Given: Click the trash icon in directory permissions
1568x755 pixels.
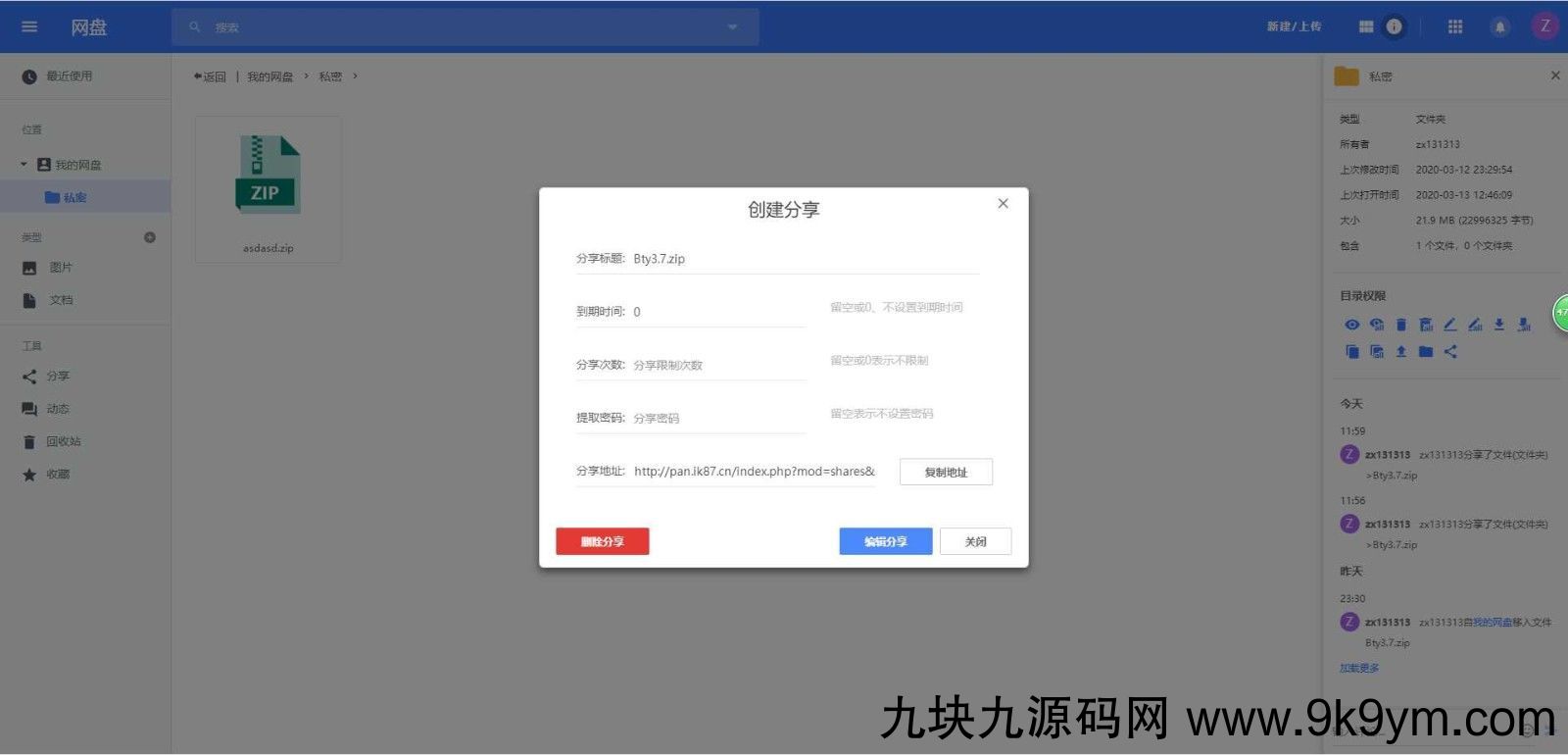Looking at the screenshot, I should click(x=1401, y=325).
